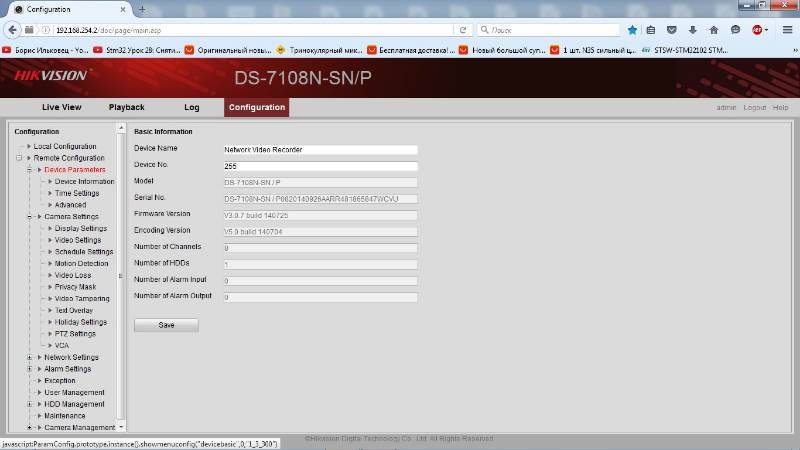The height and width of the screenshot is (450, 800).
Task: Open Time Settings in the tree
Action: pos(77,193)
